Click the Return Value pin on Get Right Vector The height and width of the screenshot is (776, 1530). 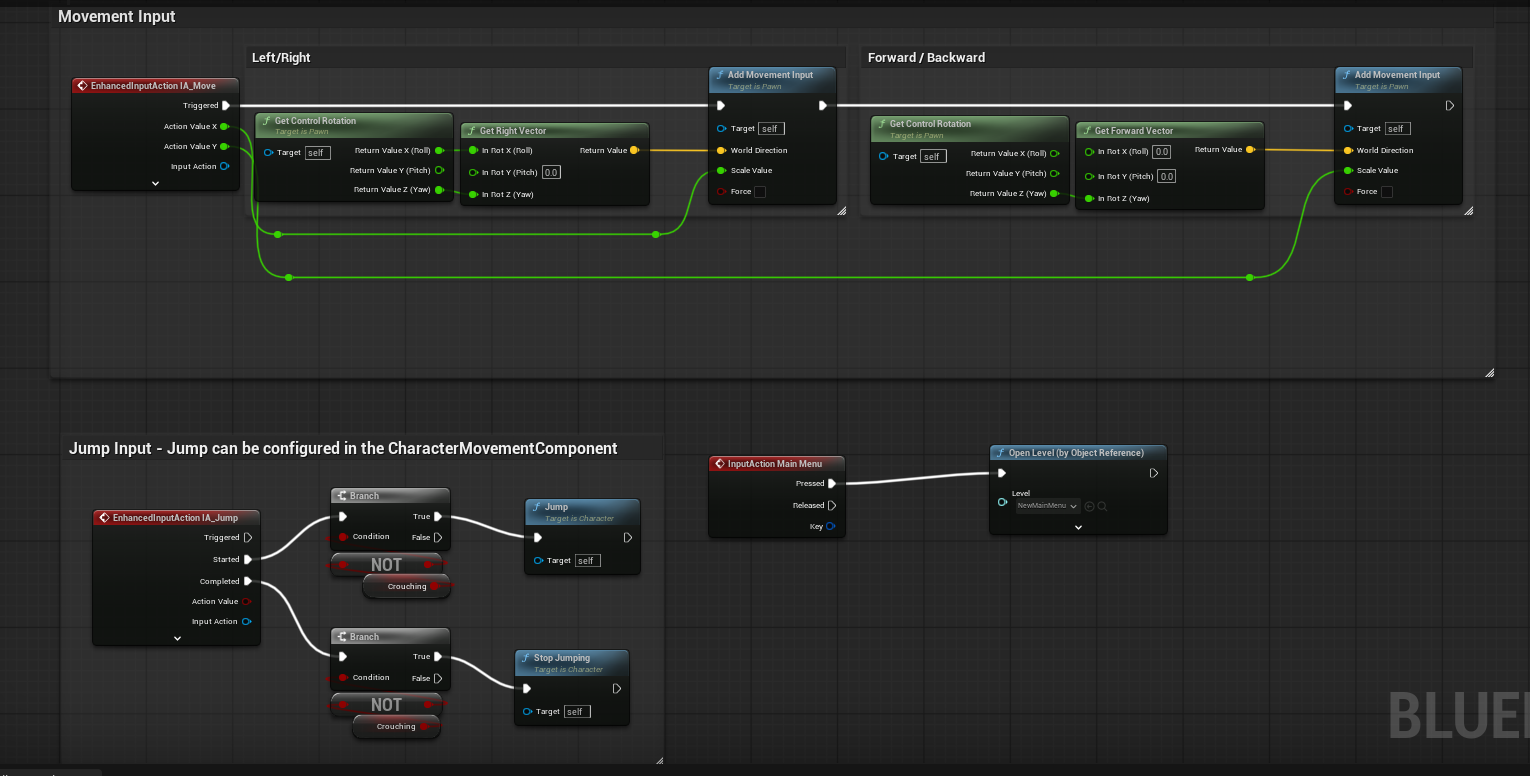point(634,150)
